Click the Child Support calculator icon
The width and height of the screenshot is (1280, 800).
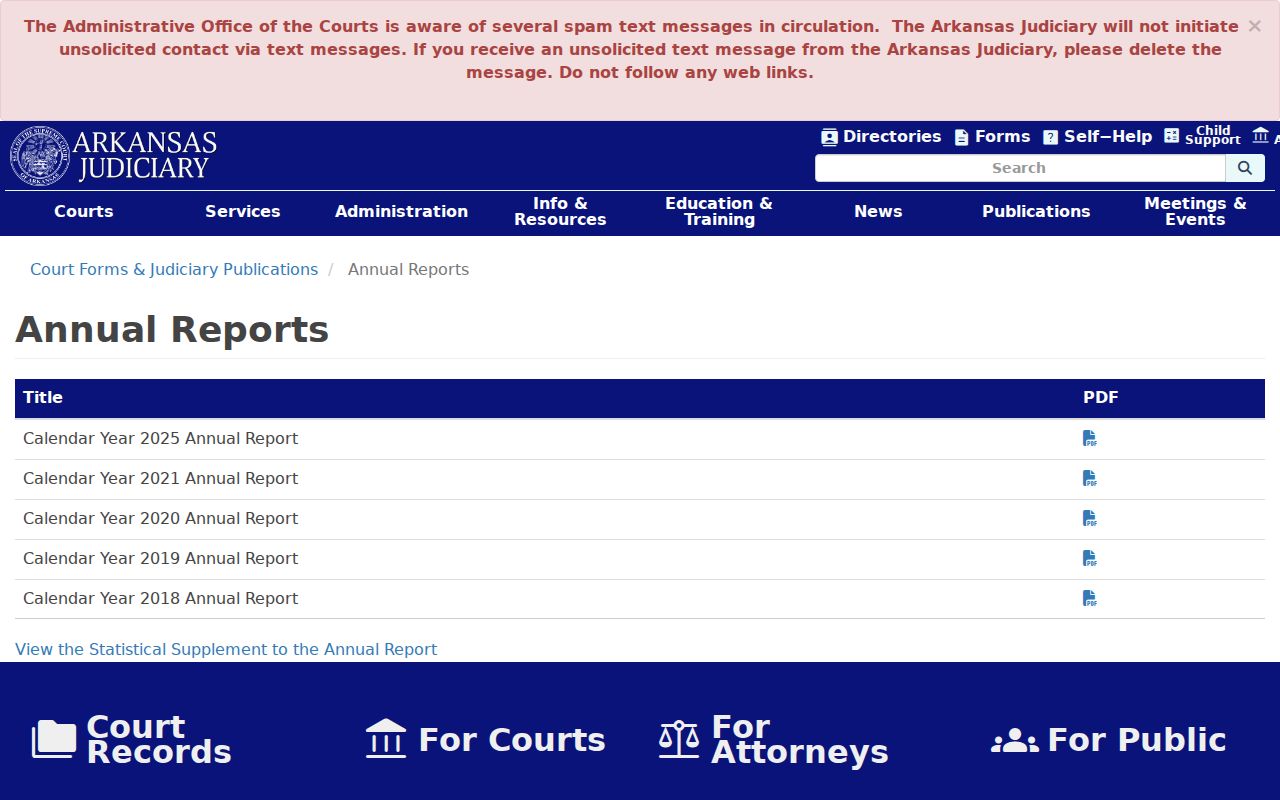1172,136
